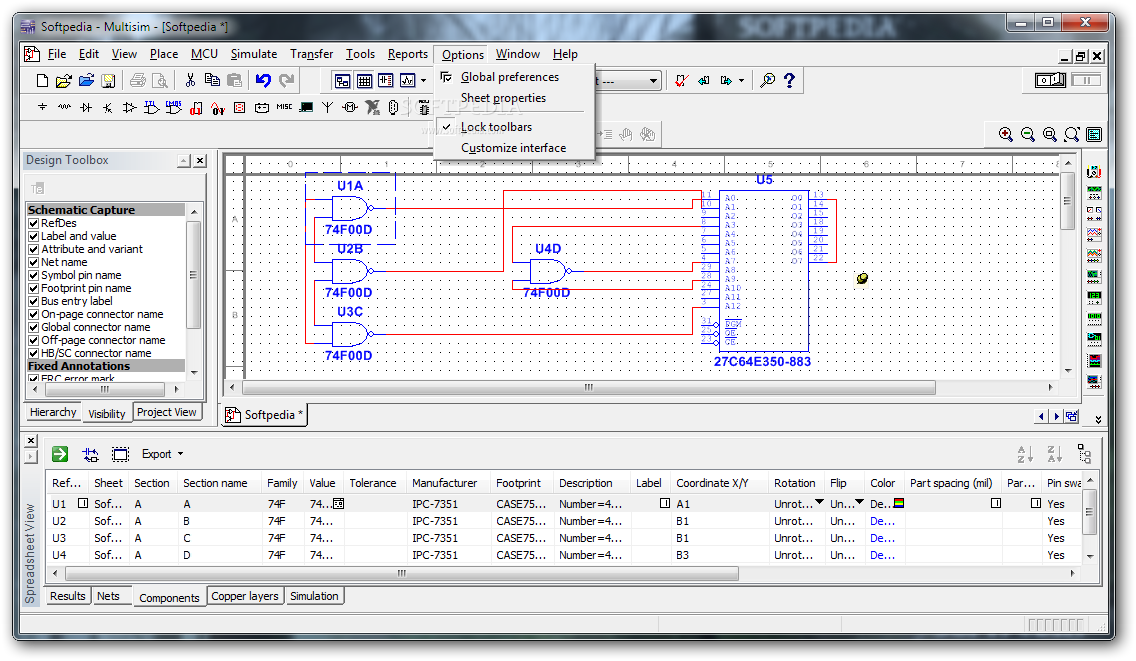Select the TTL gate component icon
This screenshot has height=661, width=1136.
[151, 107]
